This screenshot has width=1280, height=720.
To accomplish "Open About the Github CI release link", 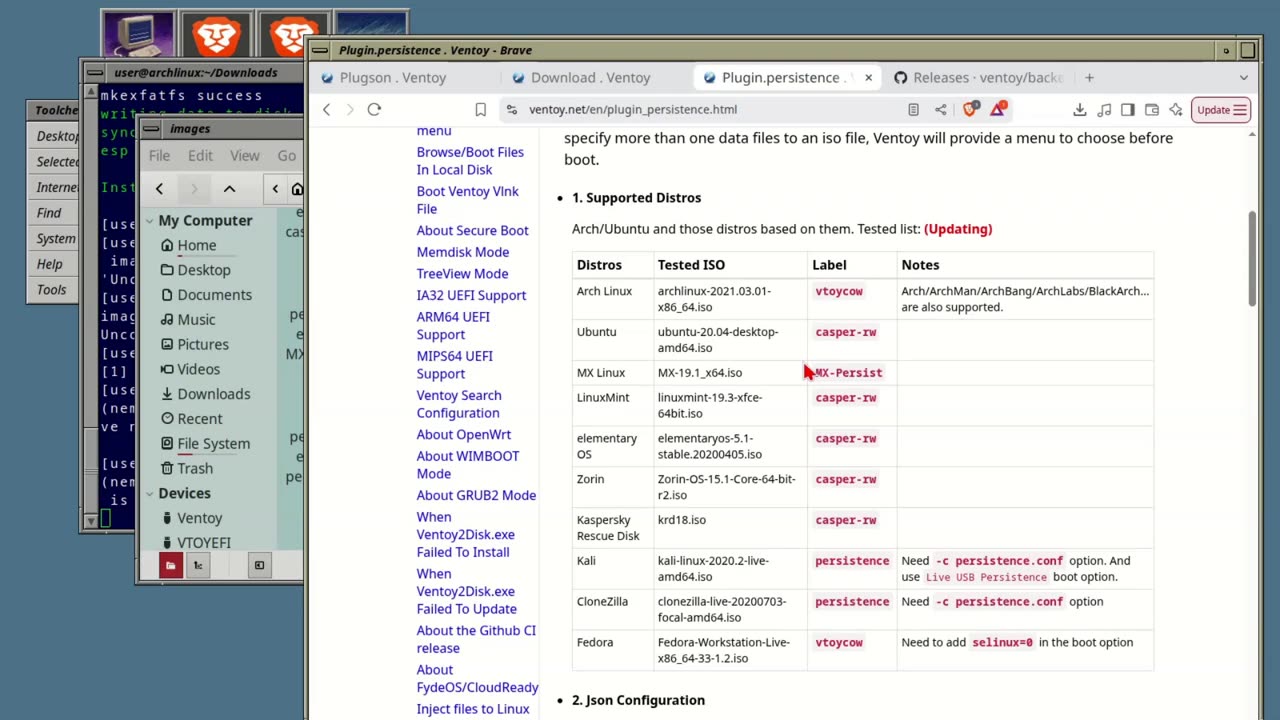I will [x=476, y=639].
